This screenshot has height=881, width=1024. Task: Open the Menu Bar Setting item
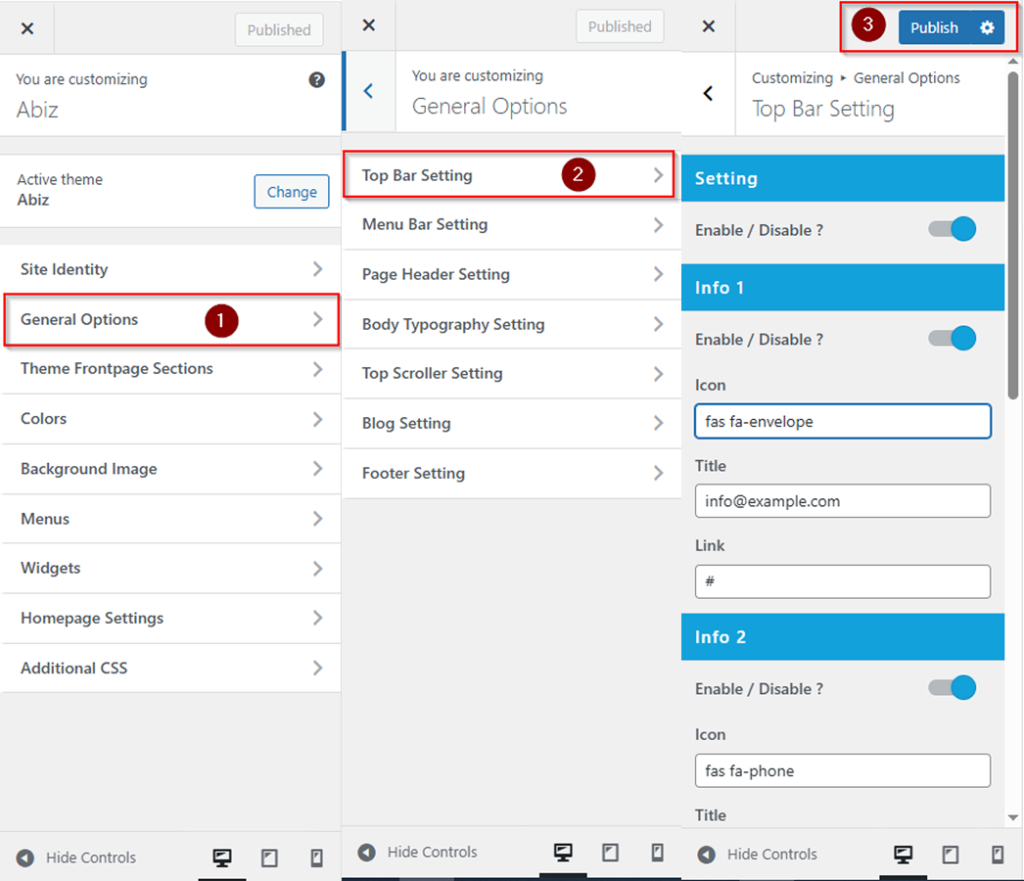(425, 225)
